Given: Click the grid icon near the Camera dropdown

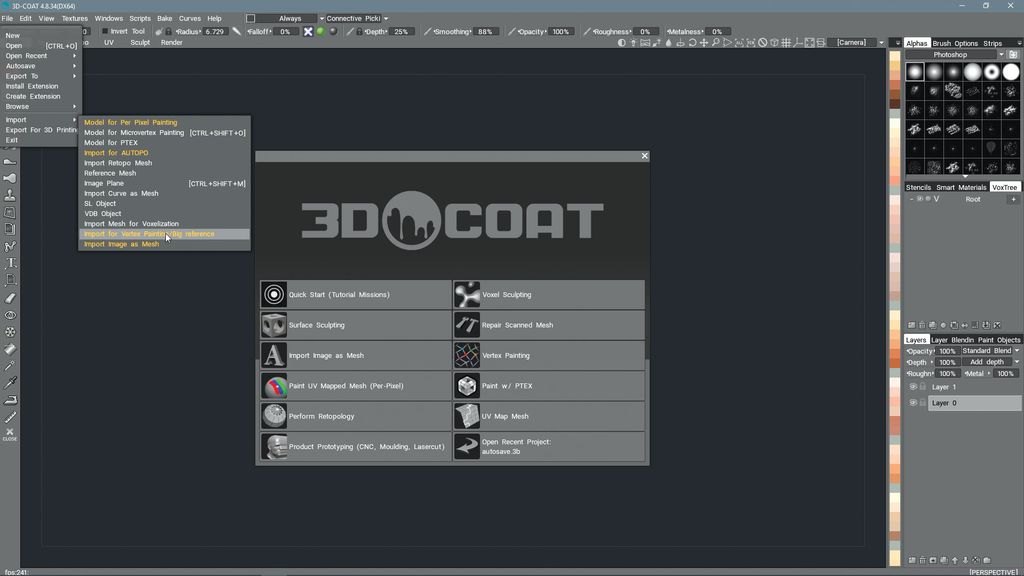Looking at the screenshot, I should click(x=785, y=42).
